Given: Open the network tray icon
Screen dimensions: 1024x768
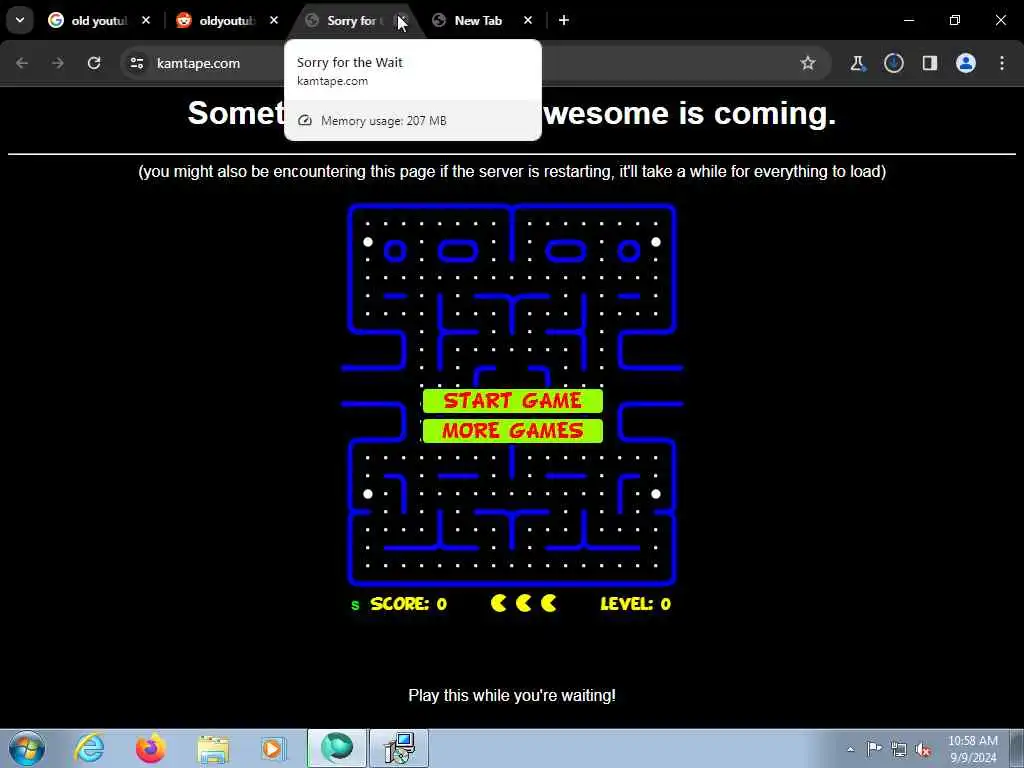Looking at the screenshot, I should pyautogui.click(x=899, y=750).
